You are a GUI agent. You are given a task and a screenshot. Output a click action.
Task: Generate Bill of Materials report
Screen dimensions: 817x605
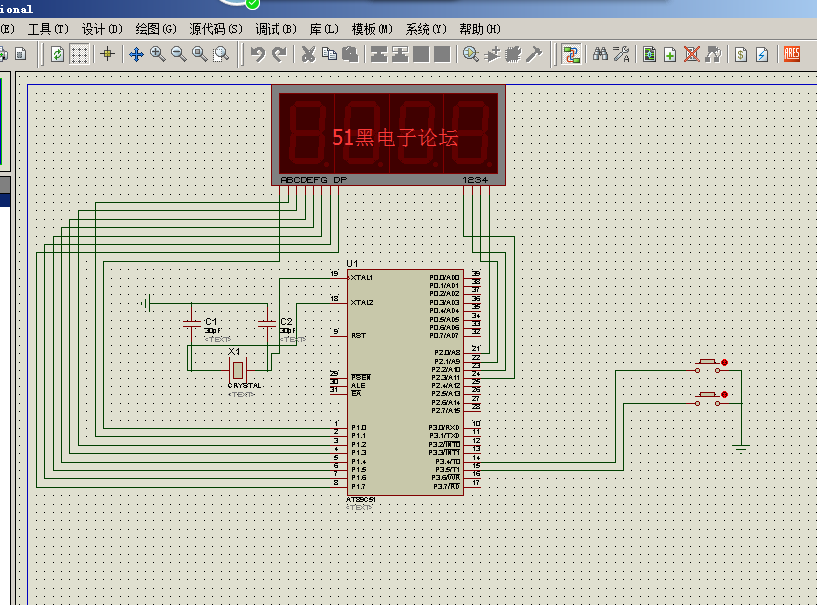tap(741, 54)
